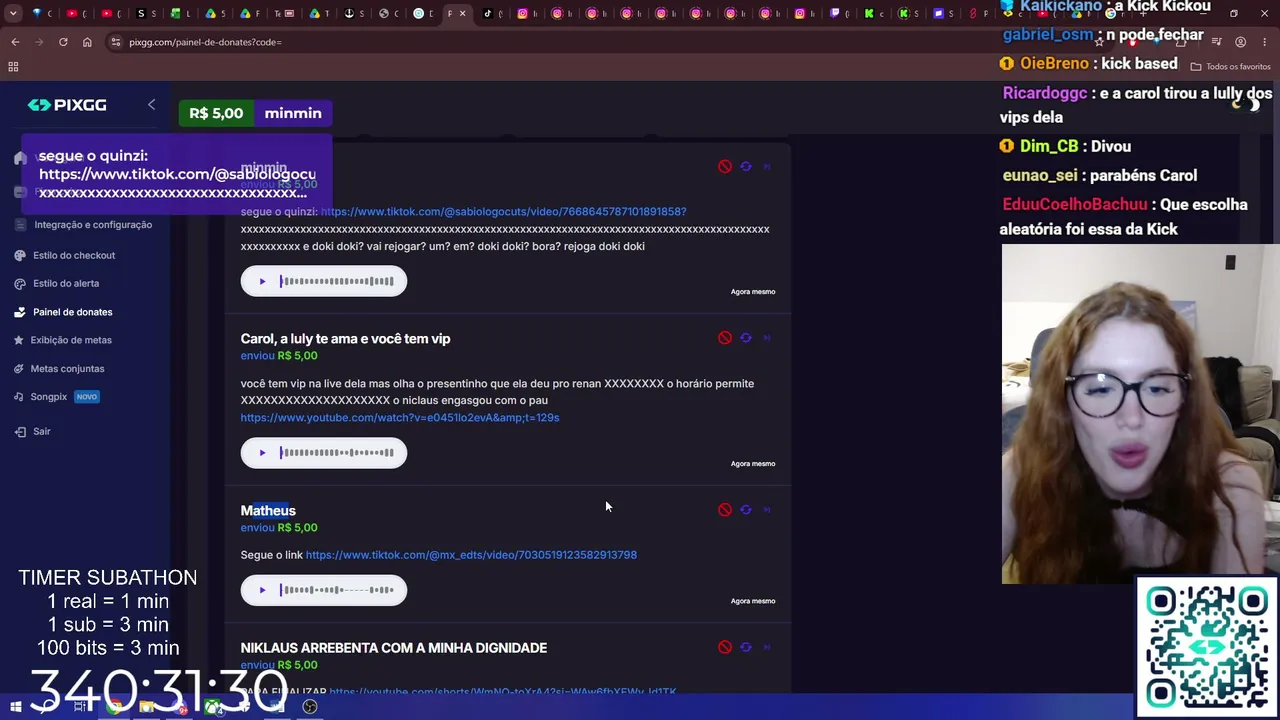Skip the Matheus donation alert

click(767, 510)
